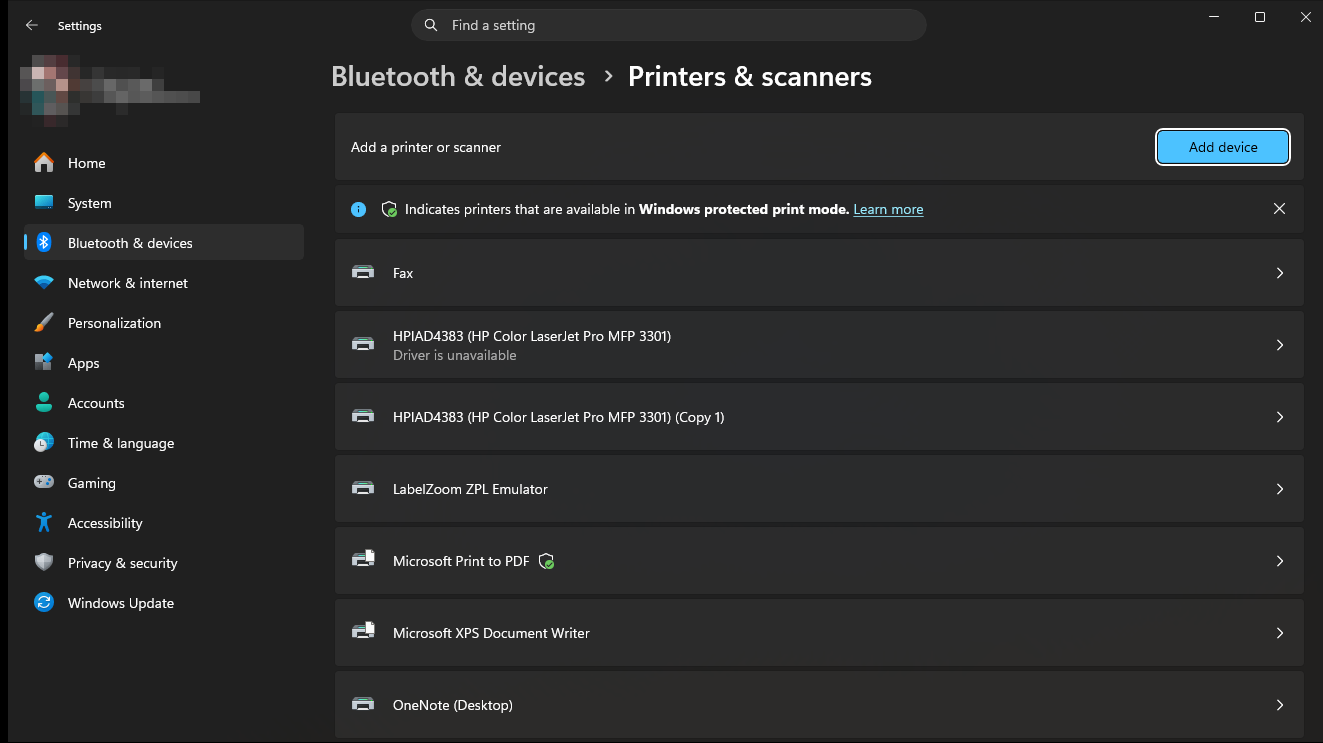Click the Windows Update sync icon
1323x743 pixels.
pyautogui.click(x=44, y=603)
